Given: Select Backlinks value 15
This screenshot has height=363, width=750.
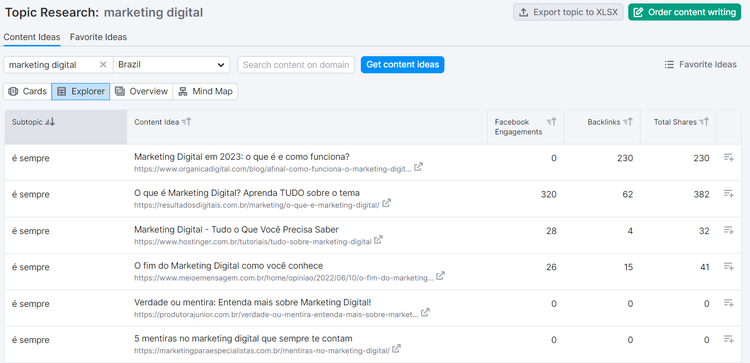Looking at the screenshot, I should (x=628, y=267).
